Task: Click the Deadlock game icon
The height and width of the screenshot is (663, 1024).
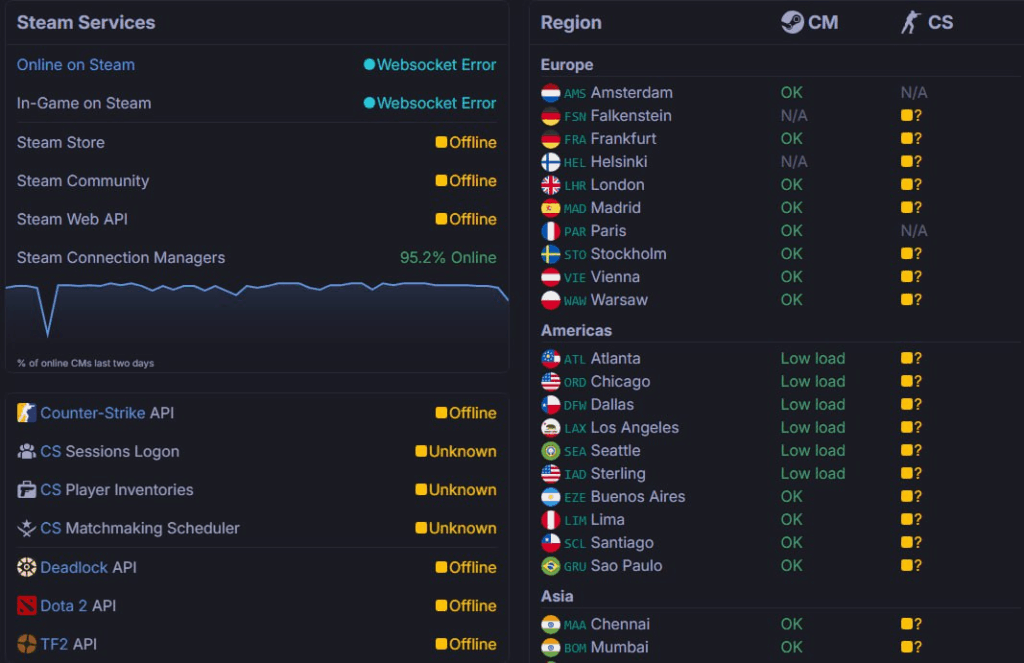Action: 27,567
